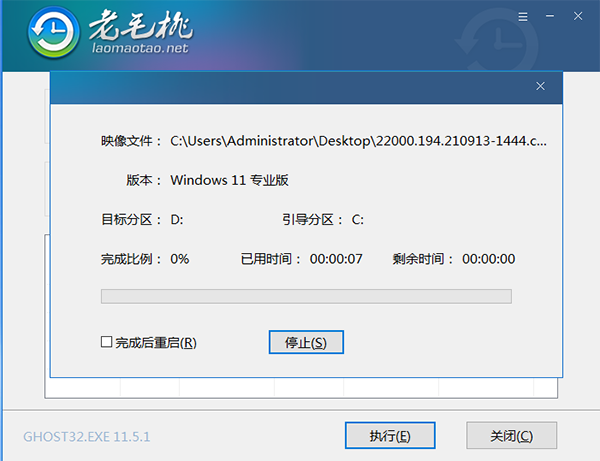Close the Laomaotao main window
Image resolution: width=600 pixels, height=461 pixels.
tap(578, 16)
